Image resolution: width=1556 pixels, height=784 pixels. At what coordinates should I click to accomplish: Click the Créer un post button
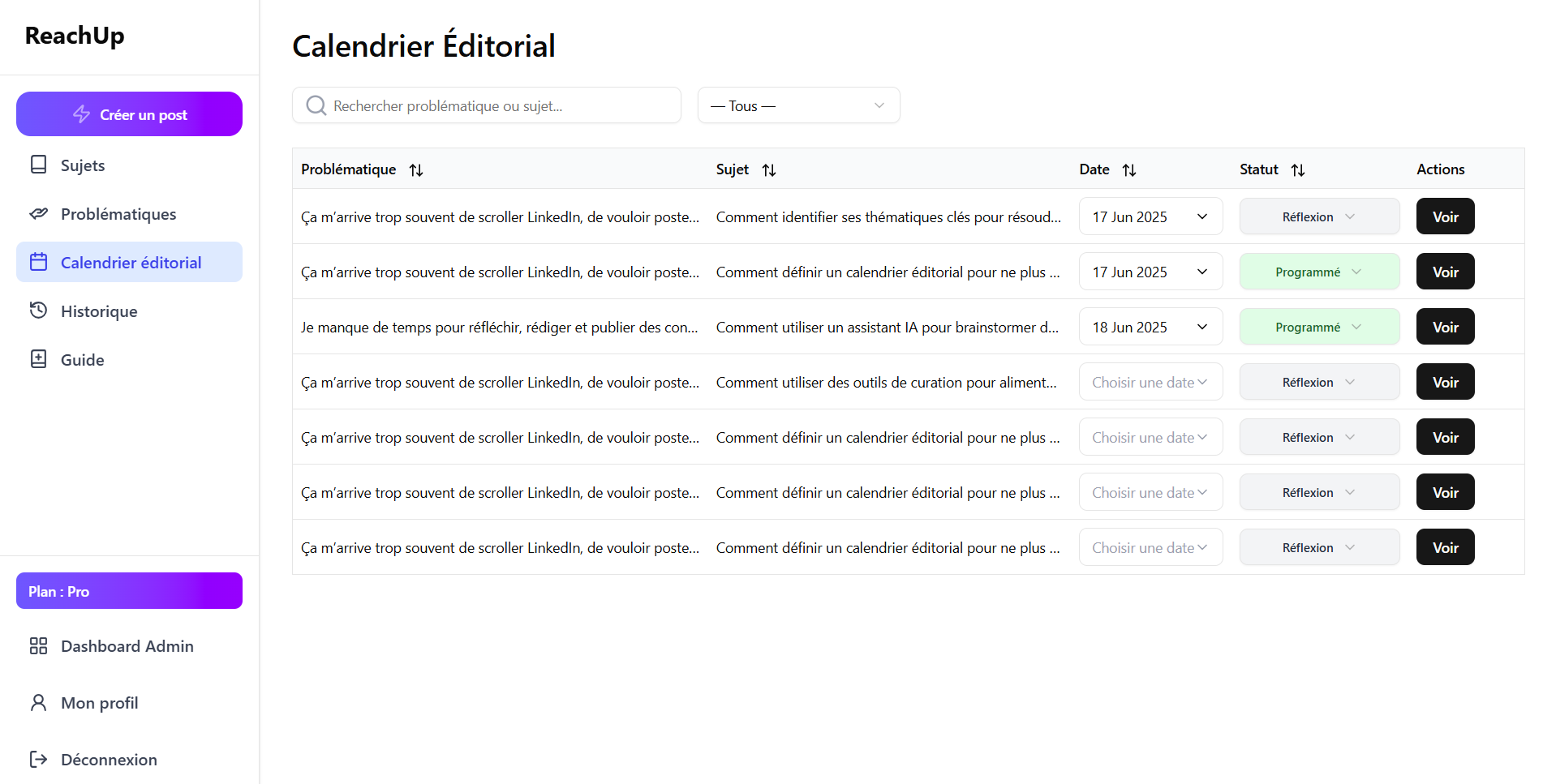129,114
